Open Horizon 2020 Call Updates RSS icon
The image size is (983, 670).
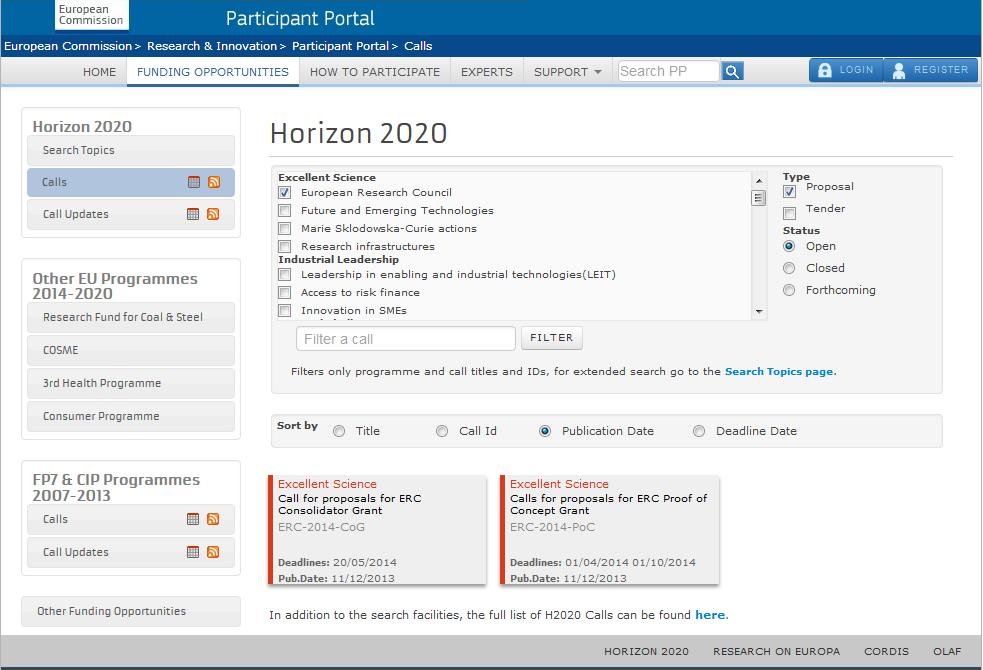(x=213, y=214)
